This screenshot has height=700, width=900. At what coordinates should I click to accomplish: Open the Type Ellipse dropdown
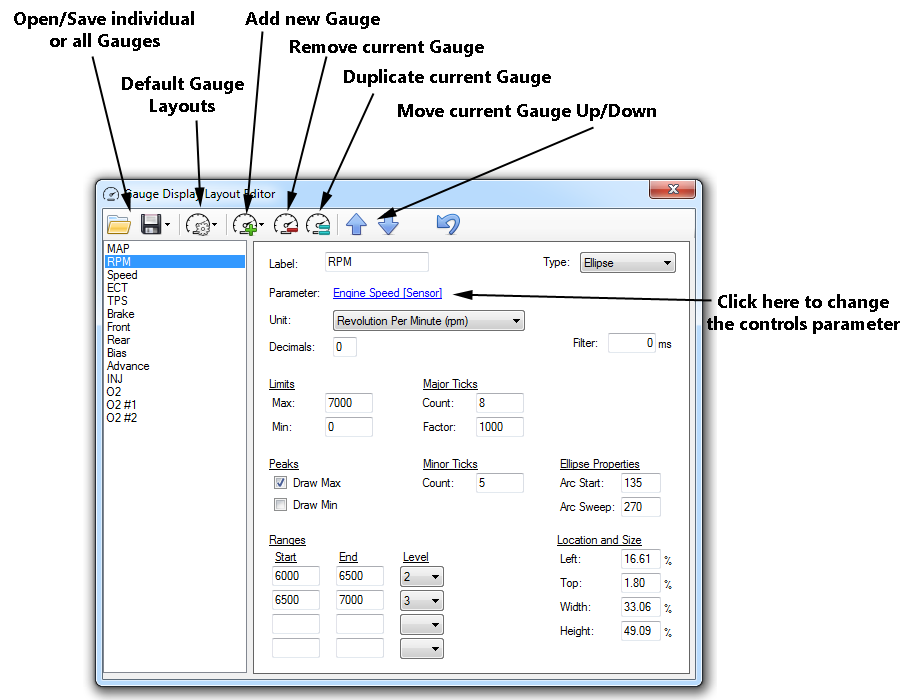(627, 263)
